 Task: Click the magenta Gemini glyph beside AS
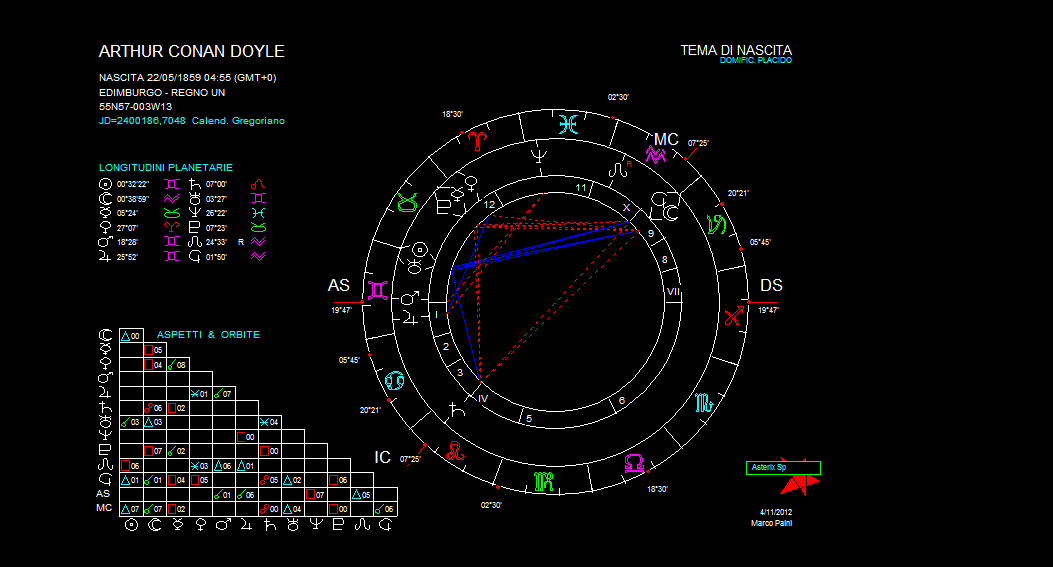point(377,290)
